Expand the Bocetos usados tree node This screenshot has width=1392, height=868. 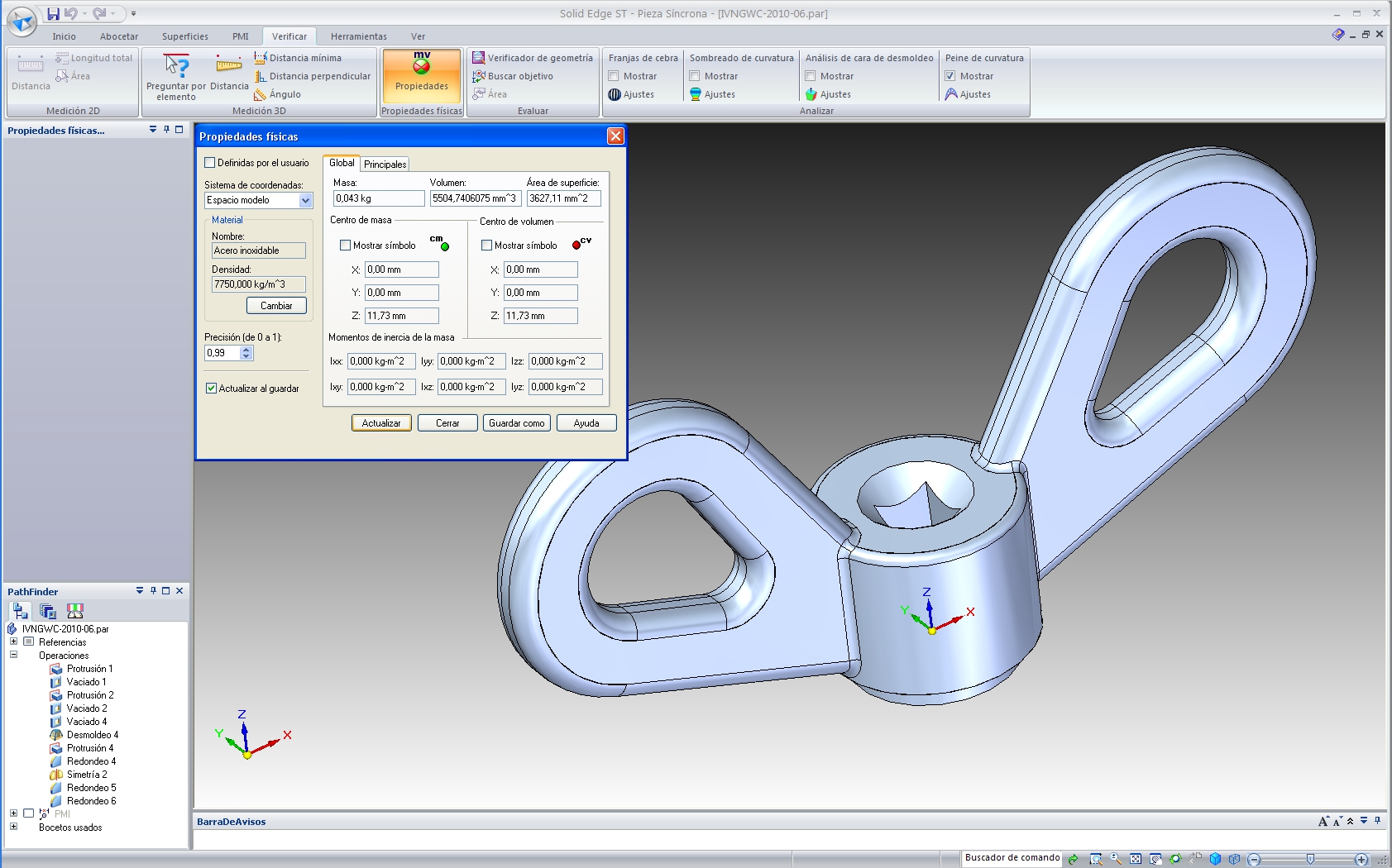[13, 826]
